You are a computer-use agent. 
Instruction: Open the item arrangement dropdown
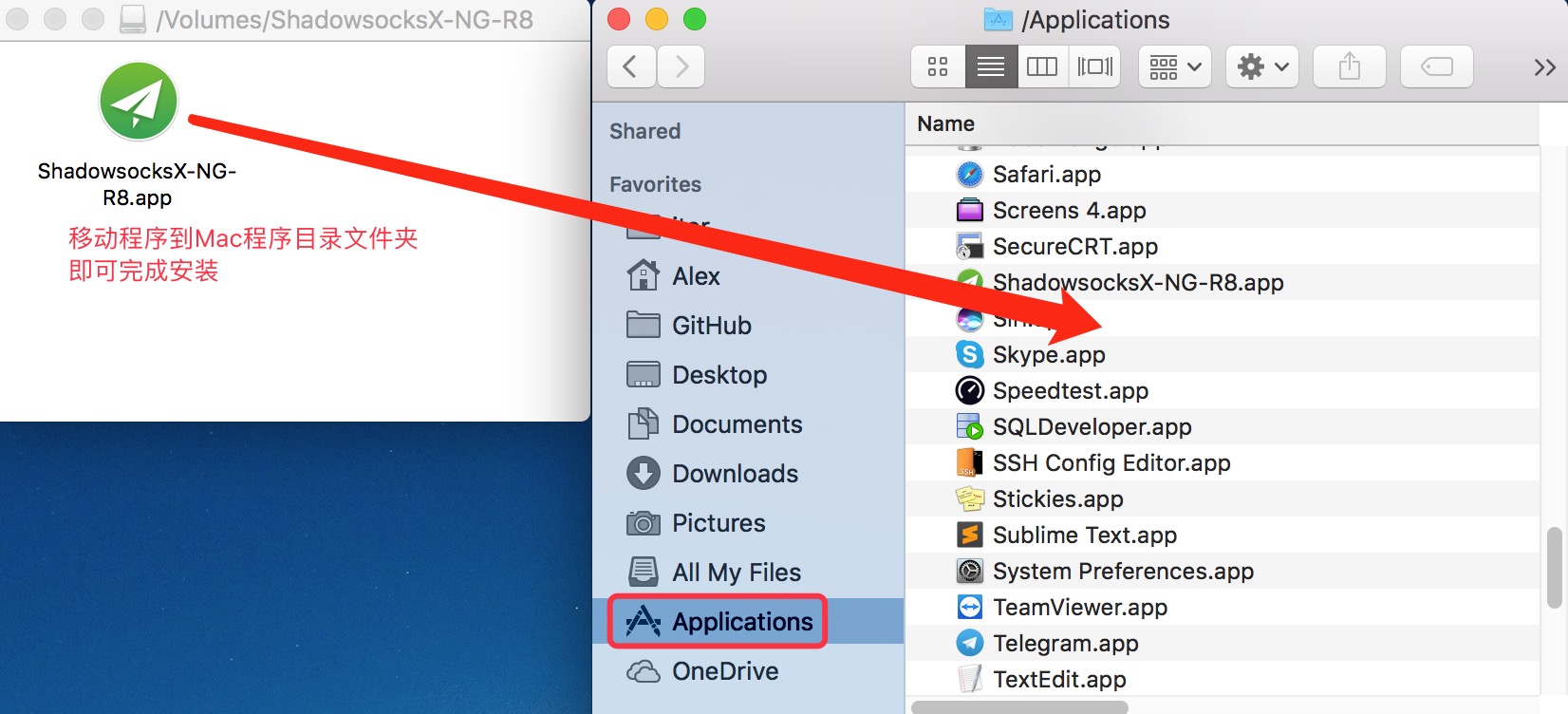tap(1175, 66)
